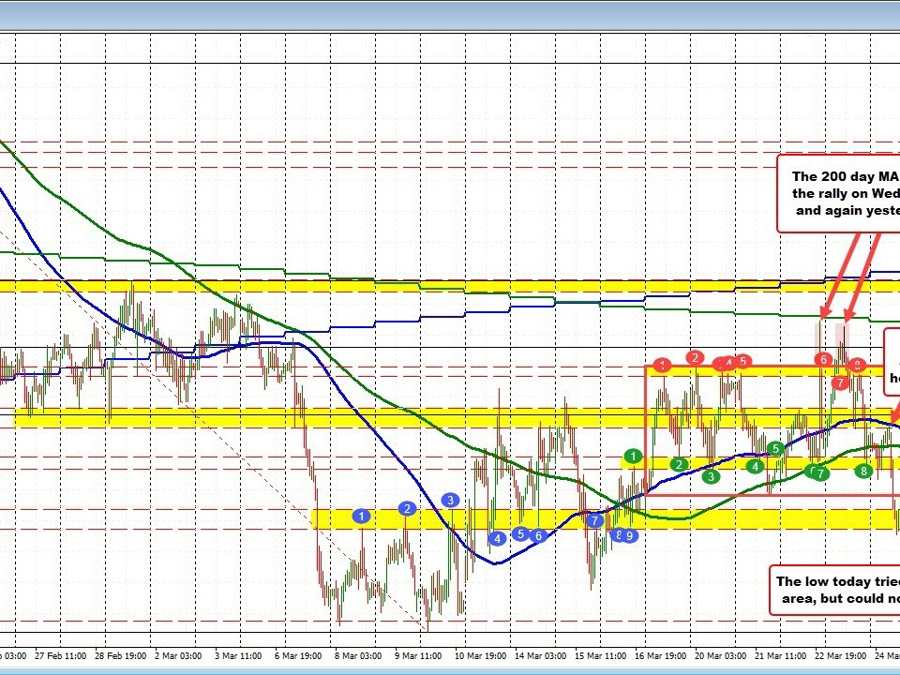Select the red marker 2 above the resistance band
900x675 pixels.
[695, 357]
